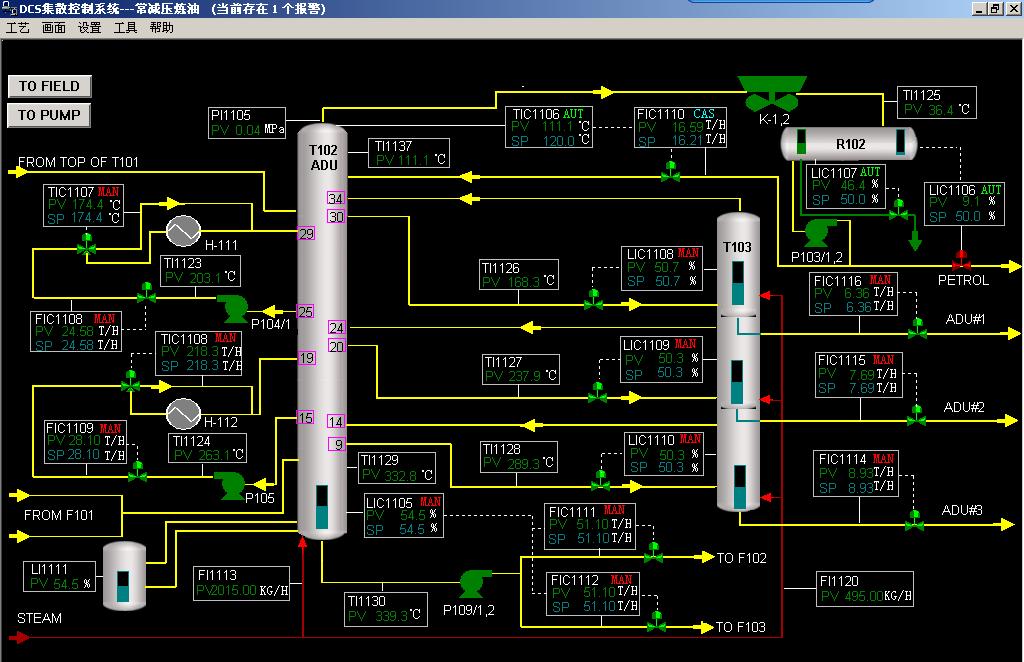Select the H-111 heat exchanger symbol

tap(184, 230)
